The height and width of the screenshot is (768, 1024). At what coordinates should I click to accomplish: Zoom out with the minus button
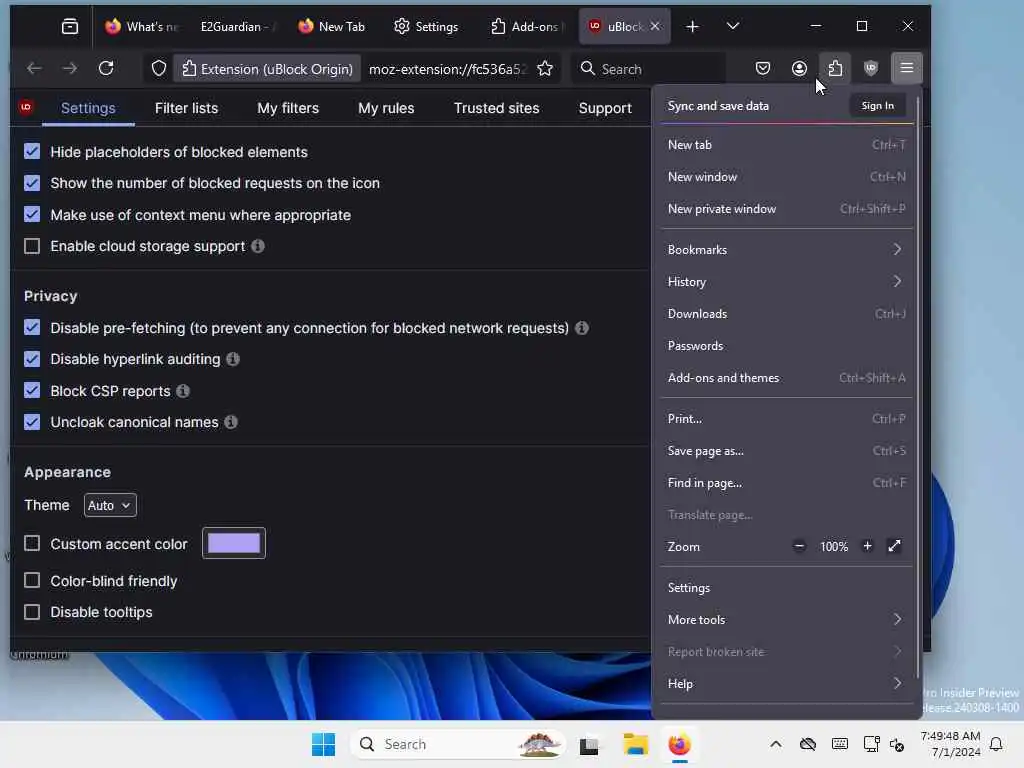(x=799, y=546)
